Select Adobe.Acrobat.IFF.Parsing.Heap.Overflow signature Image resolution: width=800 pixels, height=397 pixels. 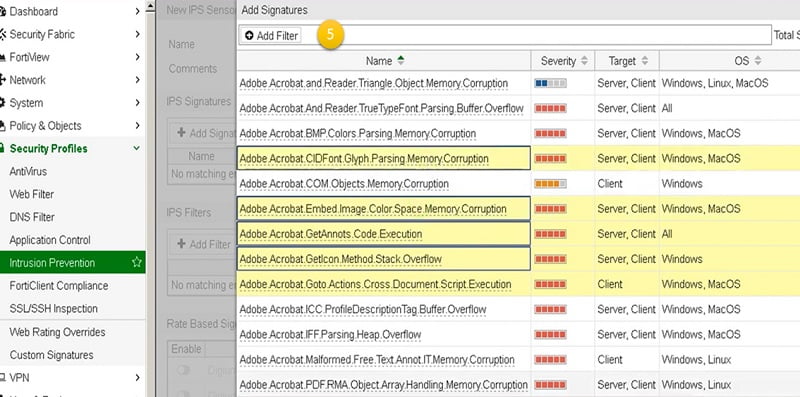tap(330, 334)
